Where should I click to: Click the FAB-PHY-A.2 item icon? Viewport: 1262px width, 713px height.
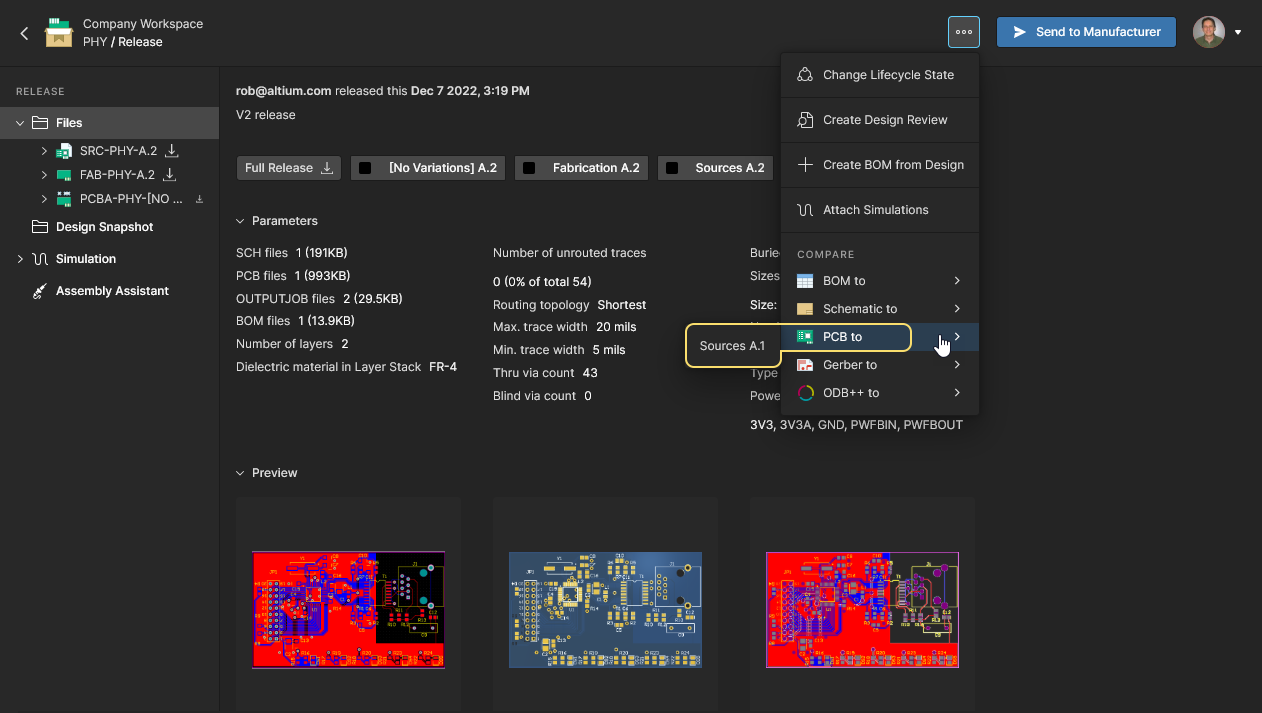point(64,175)
